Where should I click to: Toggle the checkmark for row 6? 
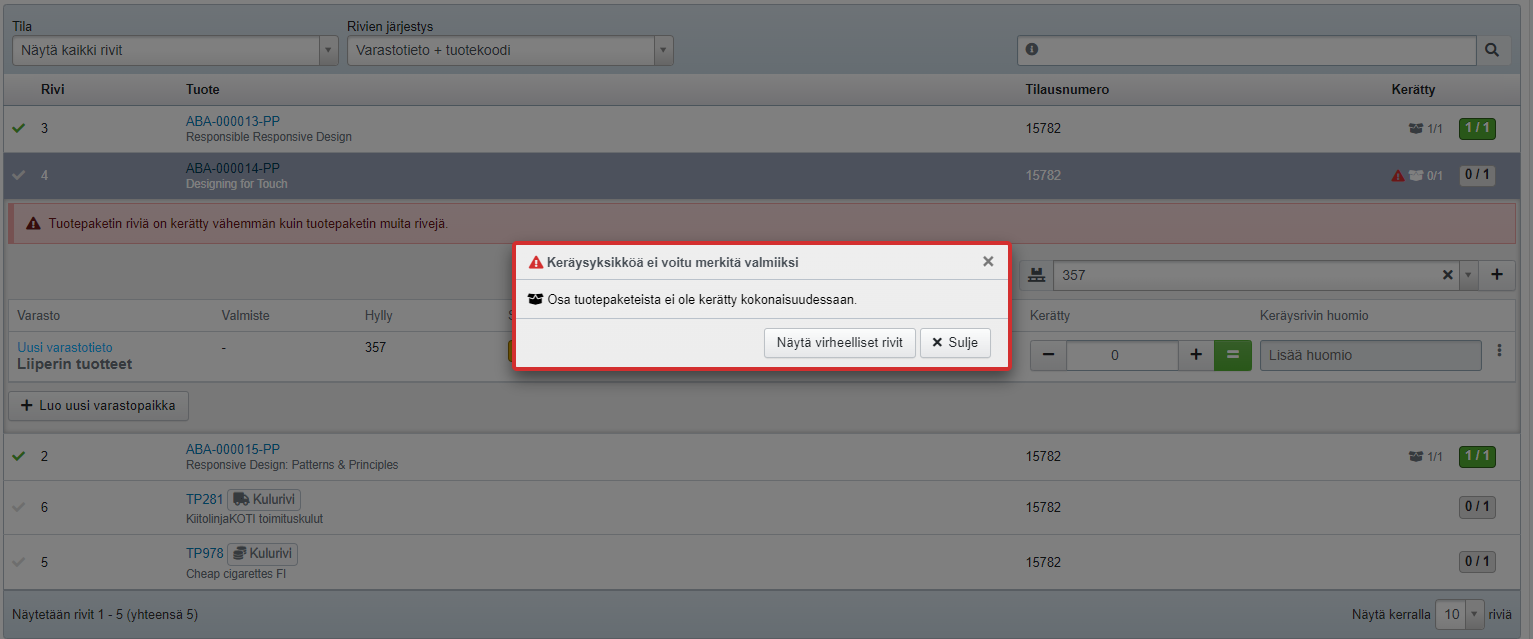point(18,507)
